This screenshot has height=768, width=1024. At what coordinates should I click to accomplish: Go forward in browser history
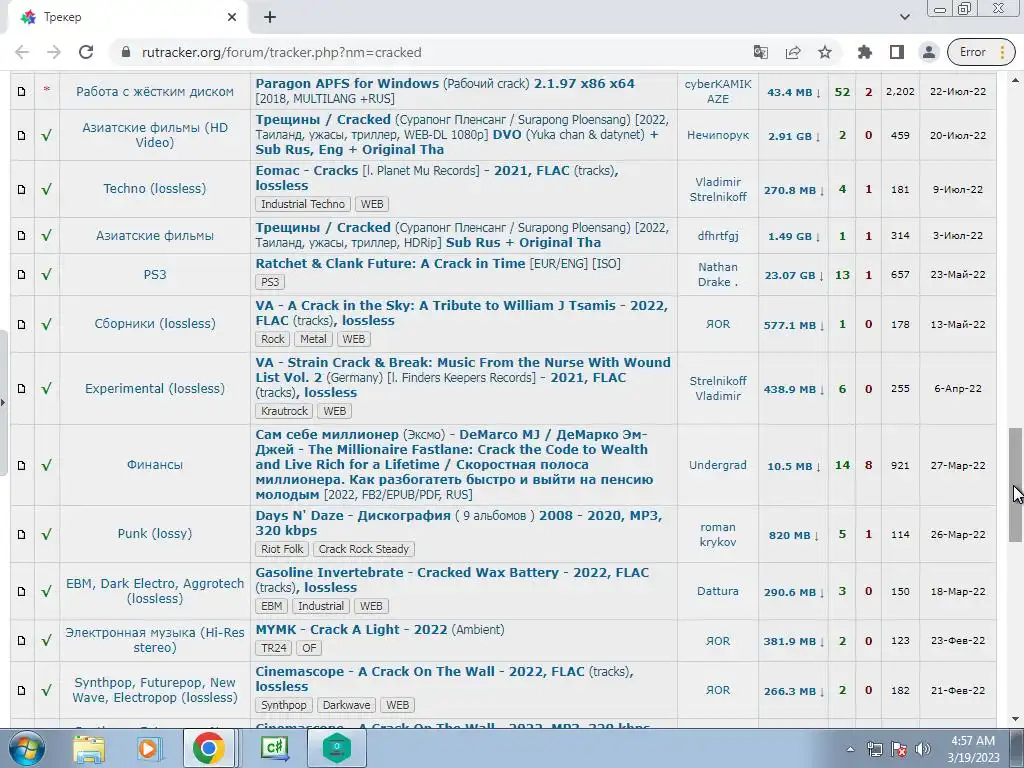pyautogui.click(x=54, y=52)
